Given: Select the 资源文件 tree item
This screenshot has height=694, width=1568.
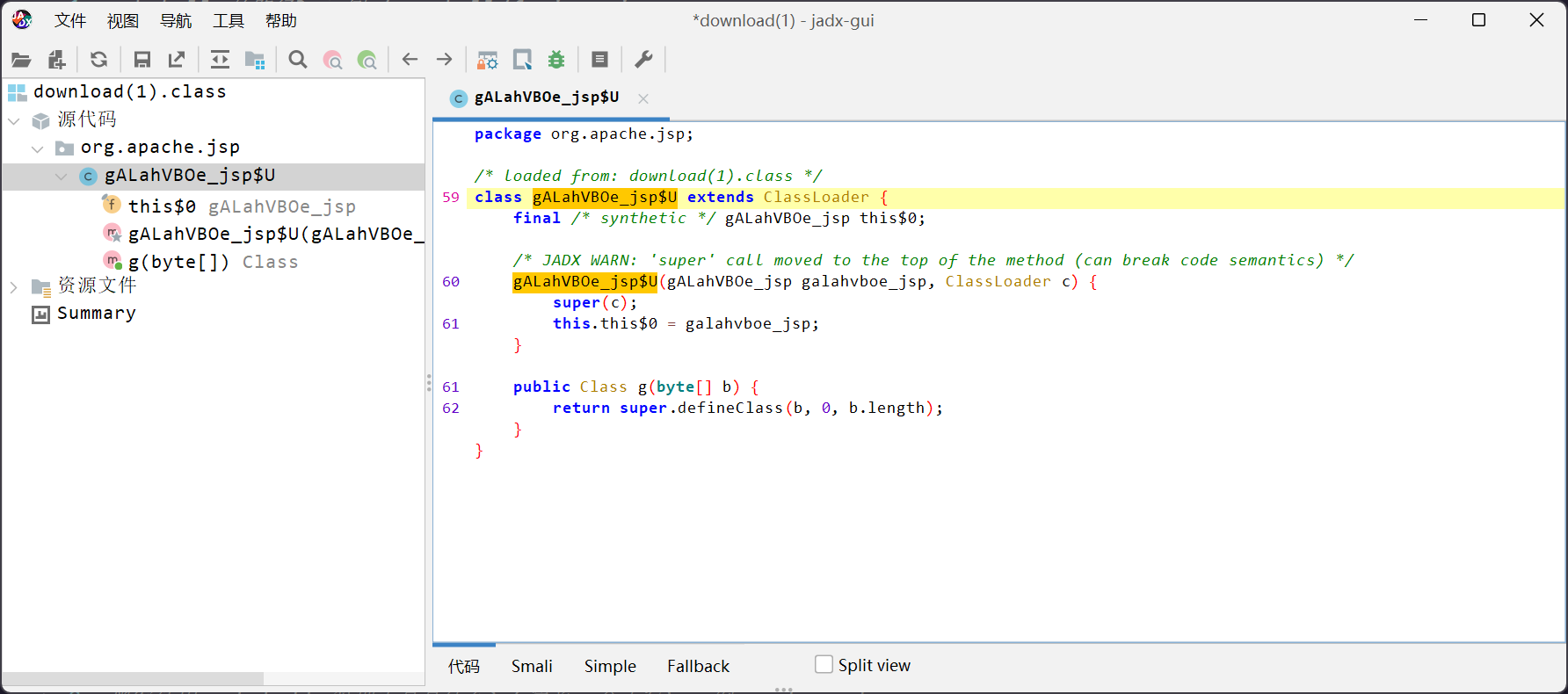Looking at the screenshot, I should [x=97, y=286].
